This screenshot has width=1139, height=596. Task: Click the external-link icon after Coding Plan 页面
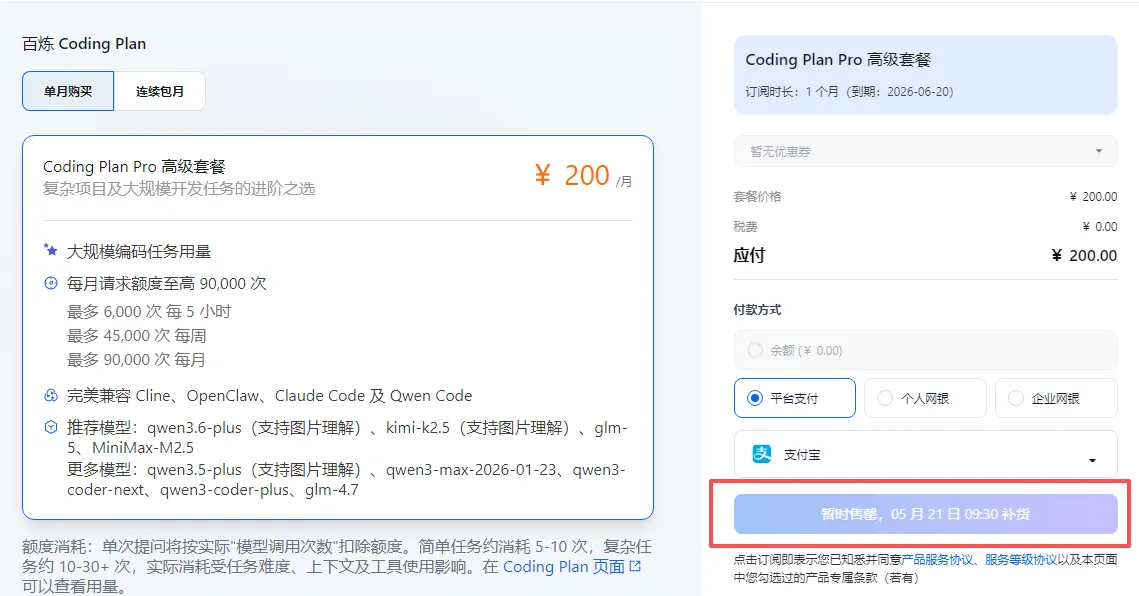pos(635,566)
